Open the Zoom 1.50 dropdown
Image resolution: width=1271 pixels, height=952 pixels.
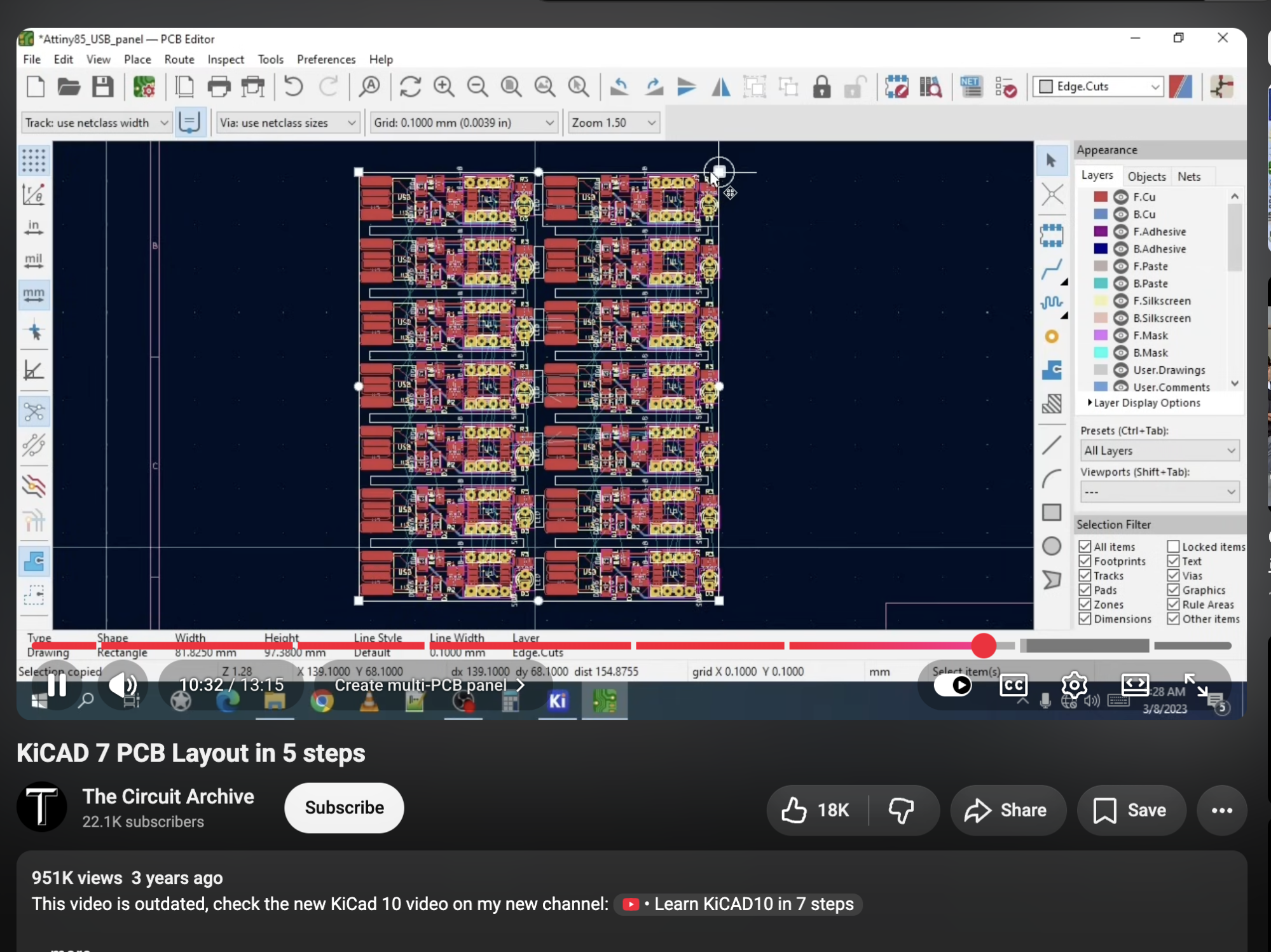[x=614, y=123]
